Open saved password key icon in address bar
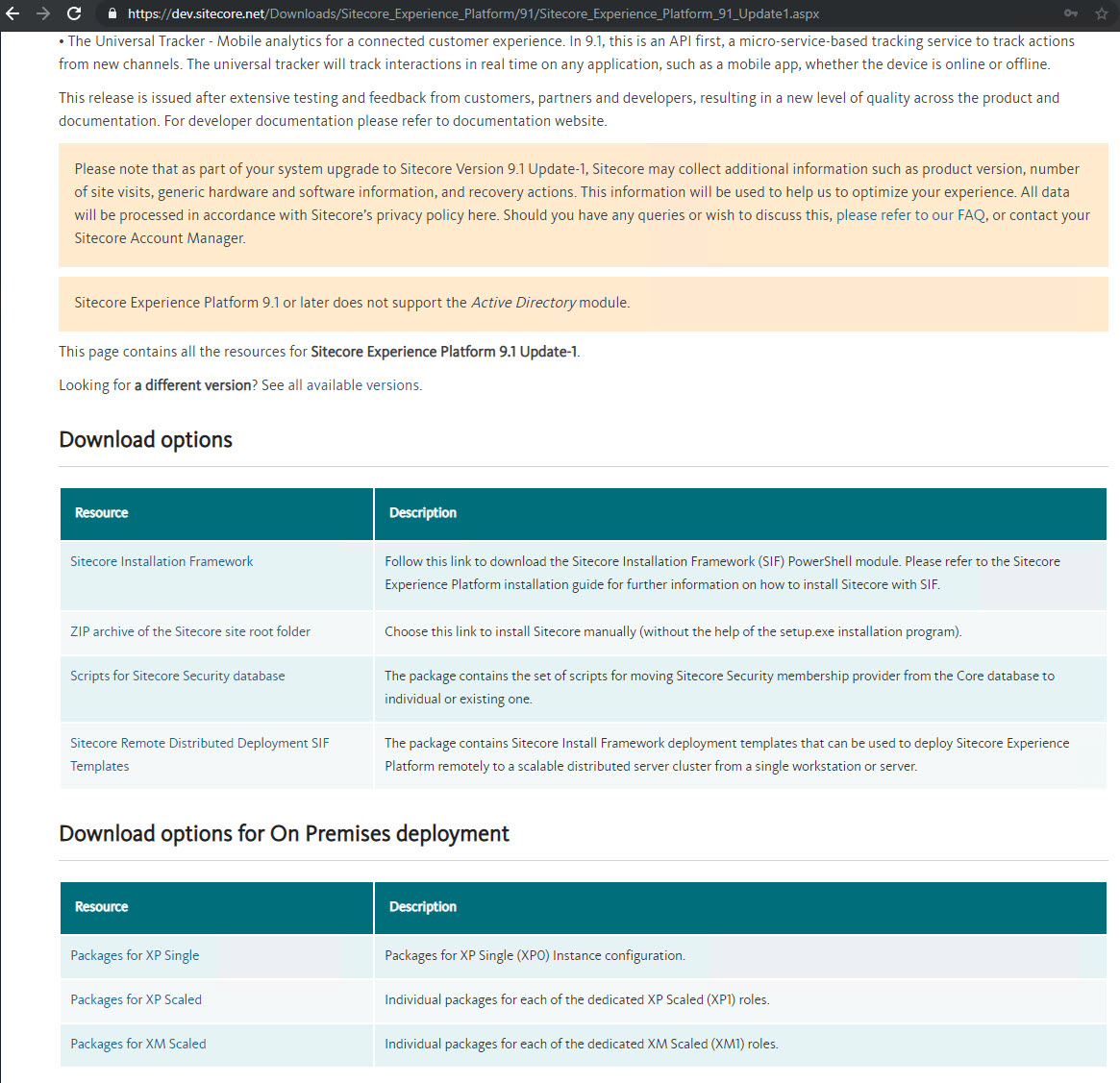1120x1083 pixels. point(1071,13)
